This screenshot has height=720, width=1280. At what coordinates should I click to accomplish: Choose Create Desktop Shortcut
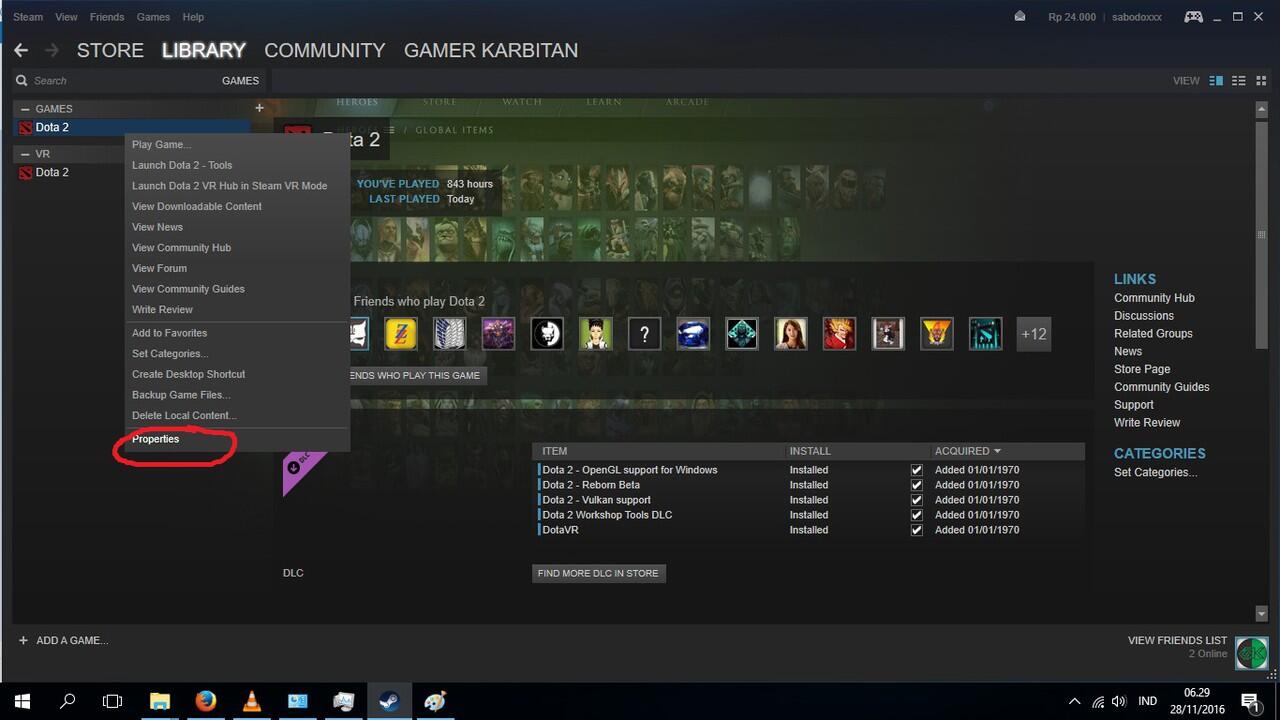[189, 374]
